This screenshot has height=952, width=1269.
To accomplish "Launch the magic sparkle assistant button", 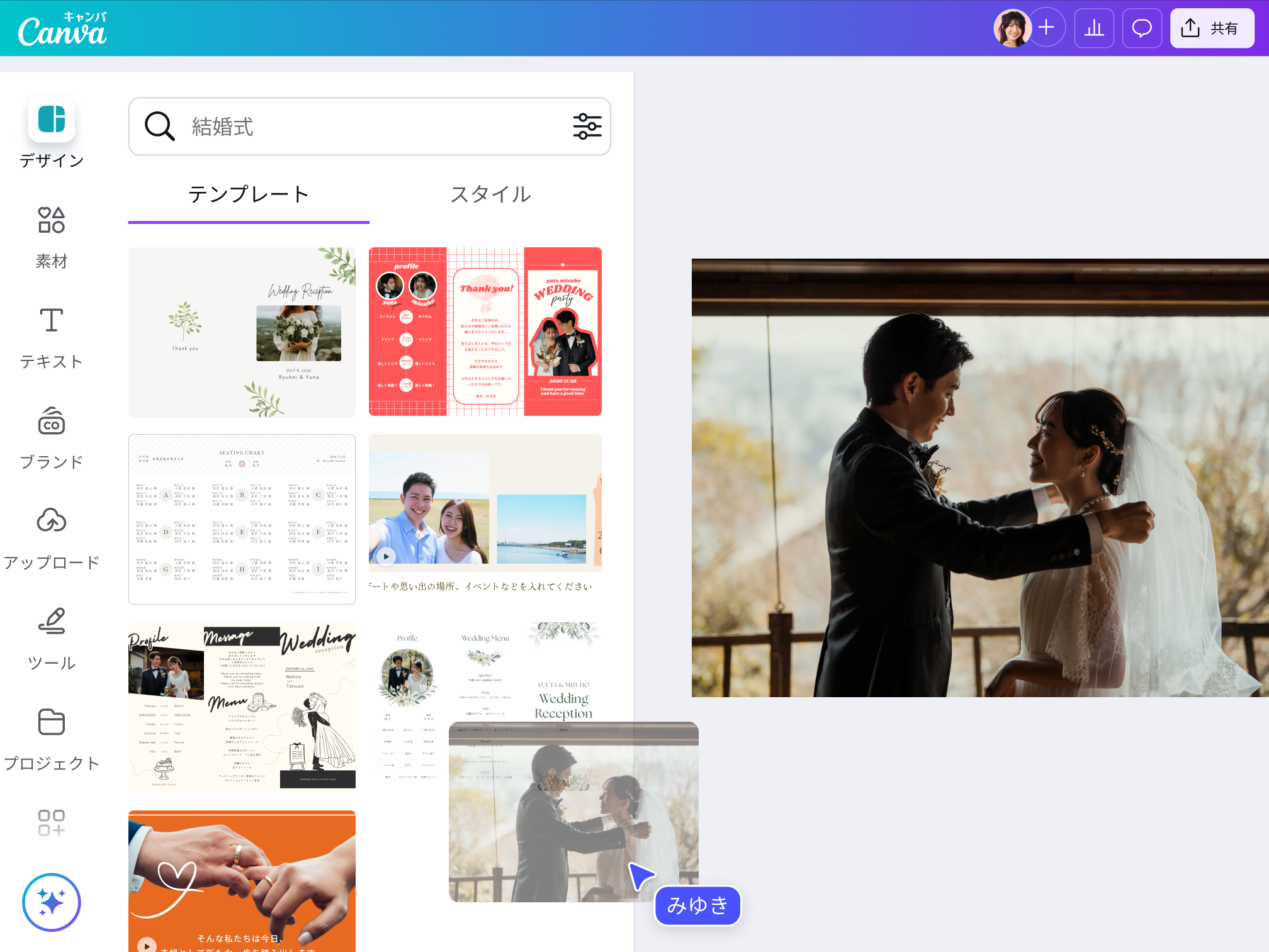I will pyautogui.click(x=52, y=902).
